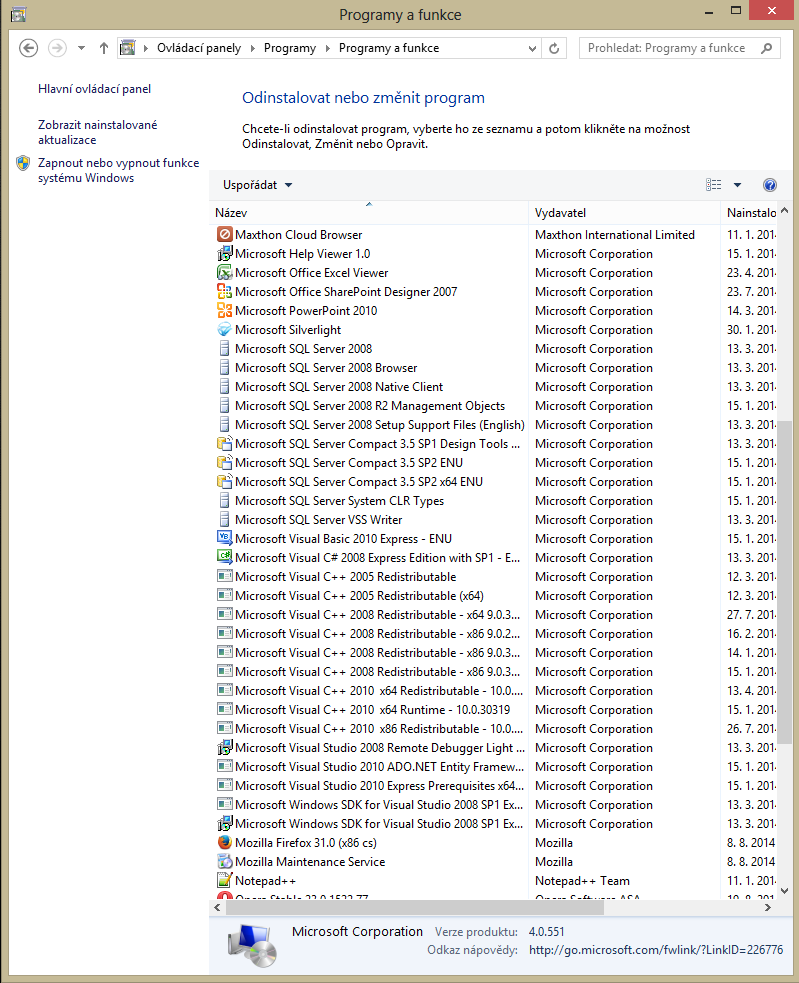This screenshot has width=799, height=983.
Task: Click the shield icon beside Zapnout nebo vypnout funkce
Action: [x=23, y=163]
